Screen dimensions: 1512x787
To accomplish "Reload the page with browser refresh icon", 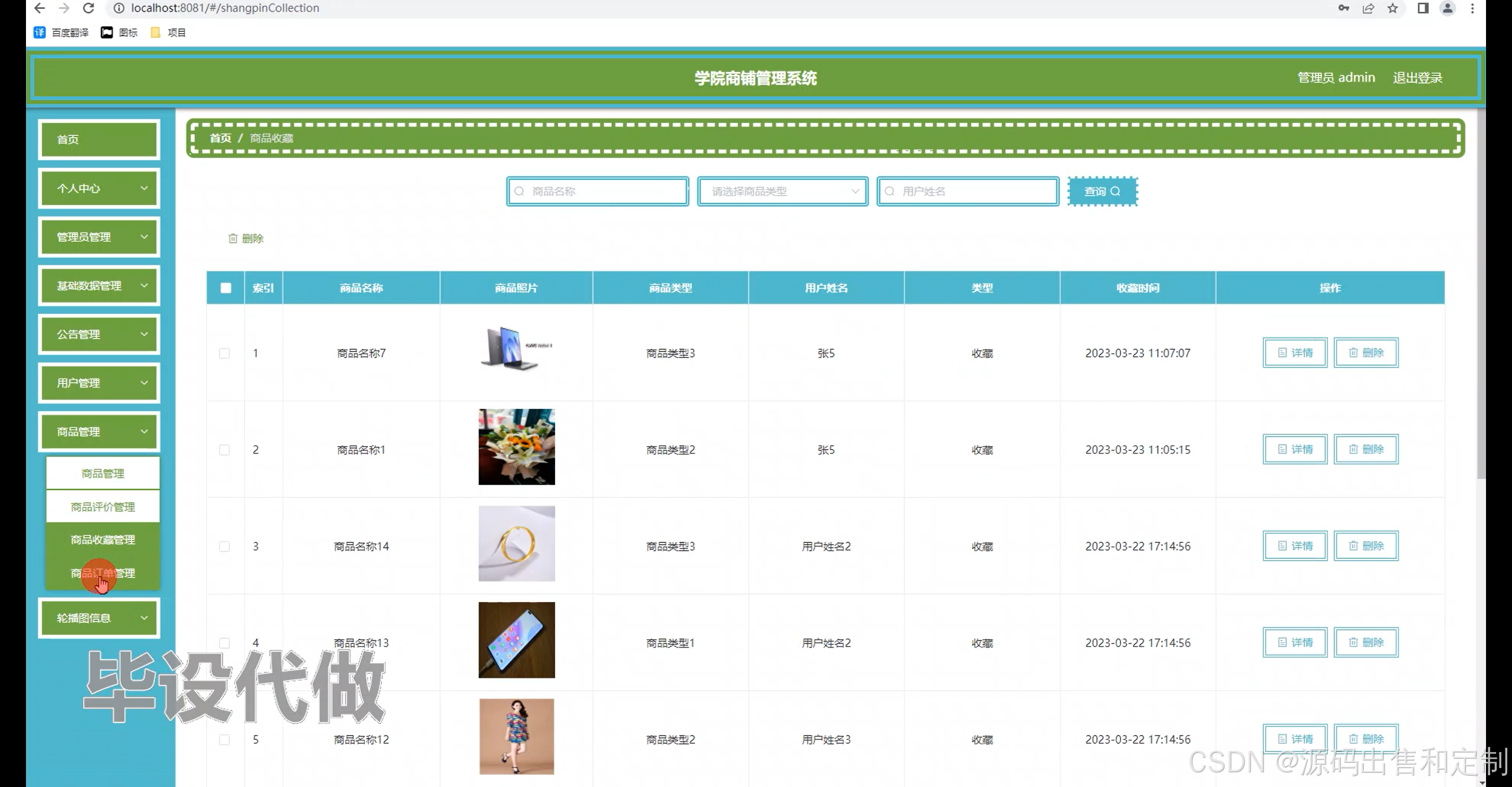I will point(89,8).
